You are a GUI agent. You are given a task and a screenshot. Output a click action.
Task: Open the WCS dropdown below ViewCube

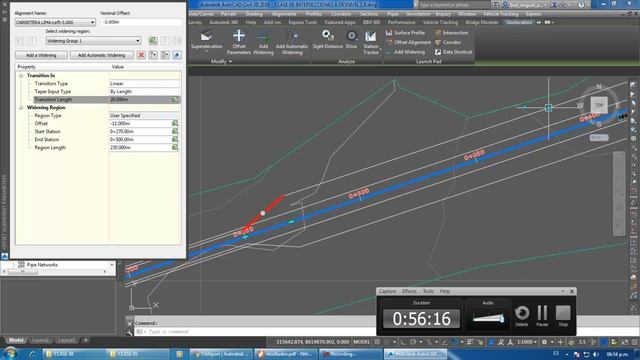pos(599,138)
